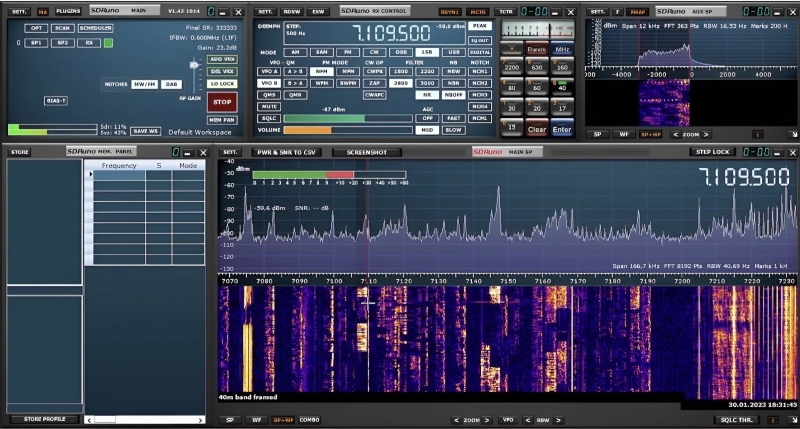This screenshot has height=429, width=800.
Task: Select the AM demodulation mode
Action: point(295,52)
